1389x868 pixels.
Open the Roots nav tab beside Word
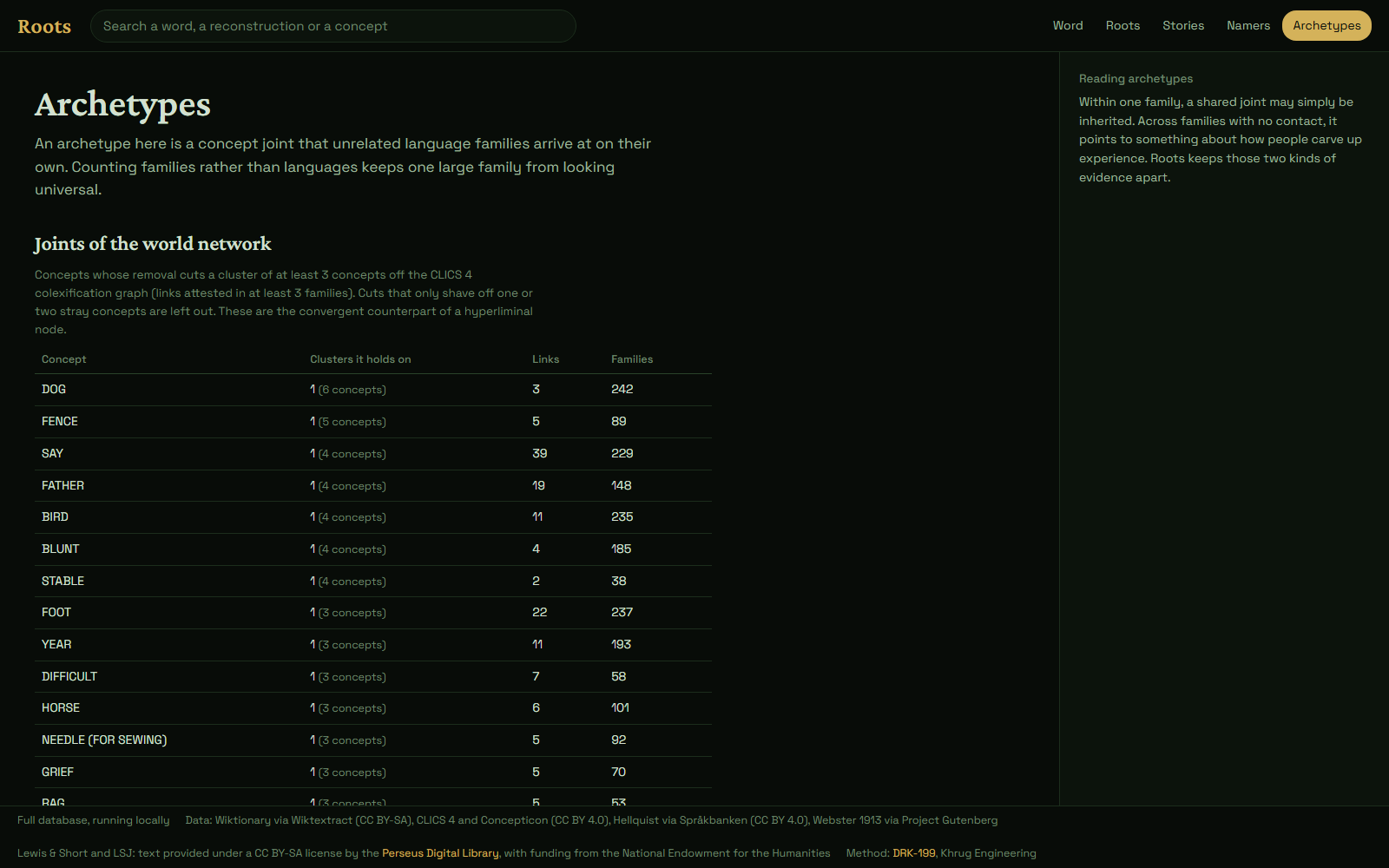tap(1122, 25)
